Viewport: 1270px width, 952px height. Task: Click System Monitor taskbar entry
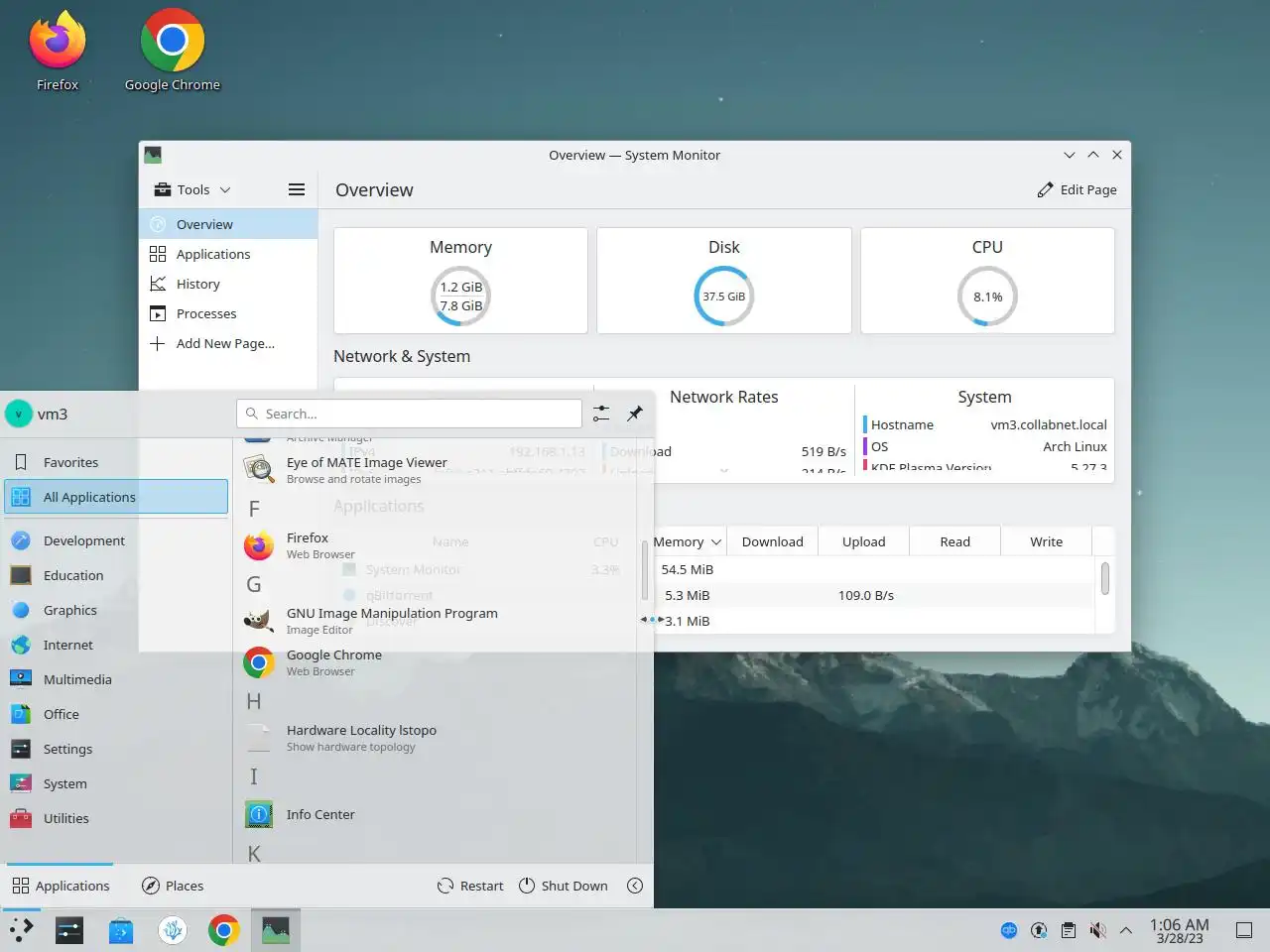coord(276,930)
